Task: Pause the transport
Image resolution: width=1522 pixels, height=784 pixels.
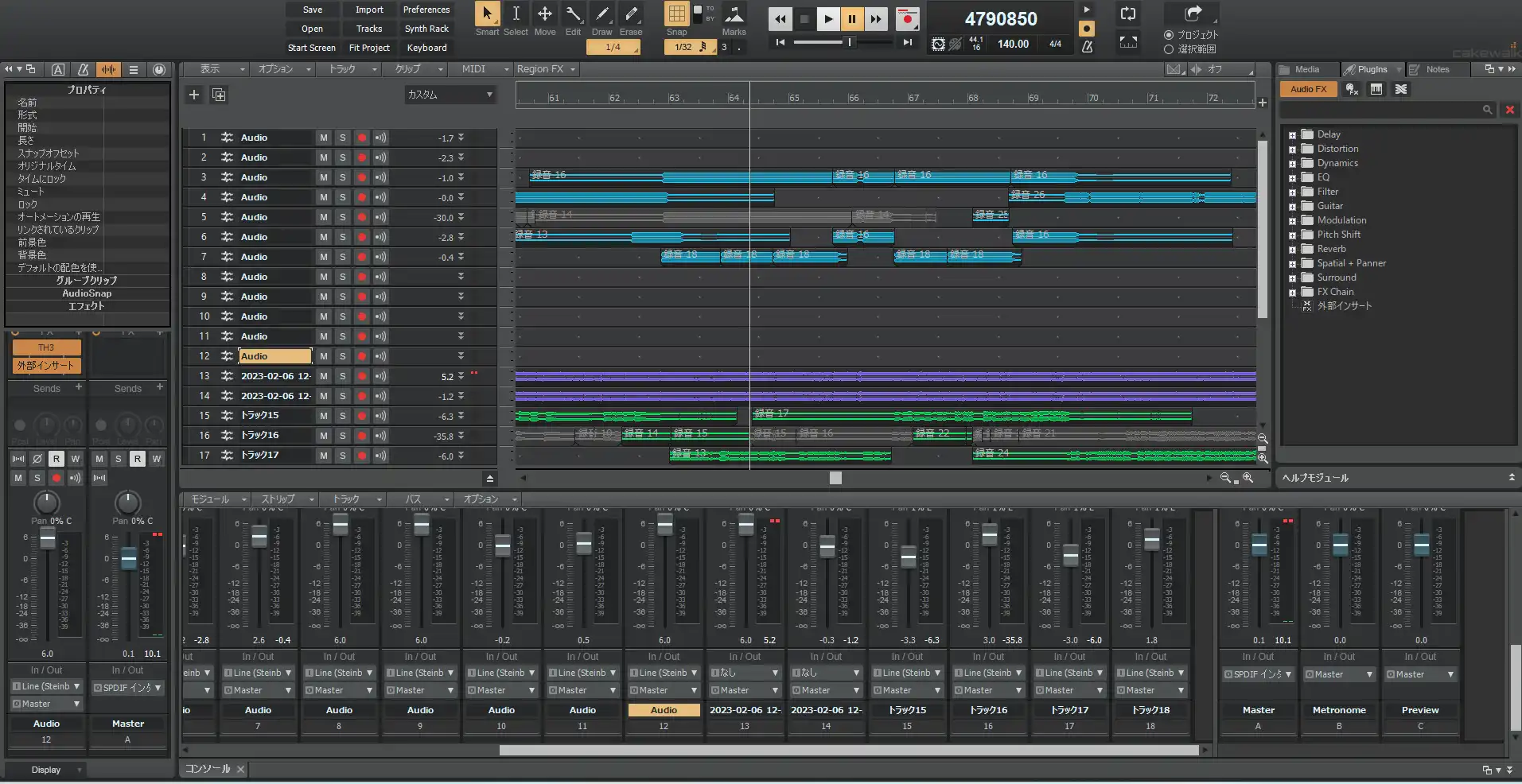Action: point(852,19)
